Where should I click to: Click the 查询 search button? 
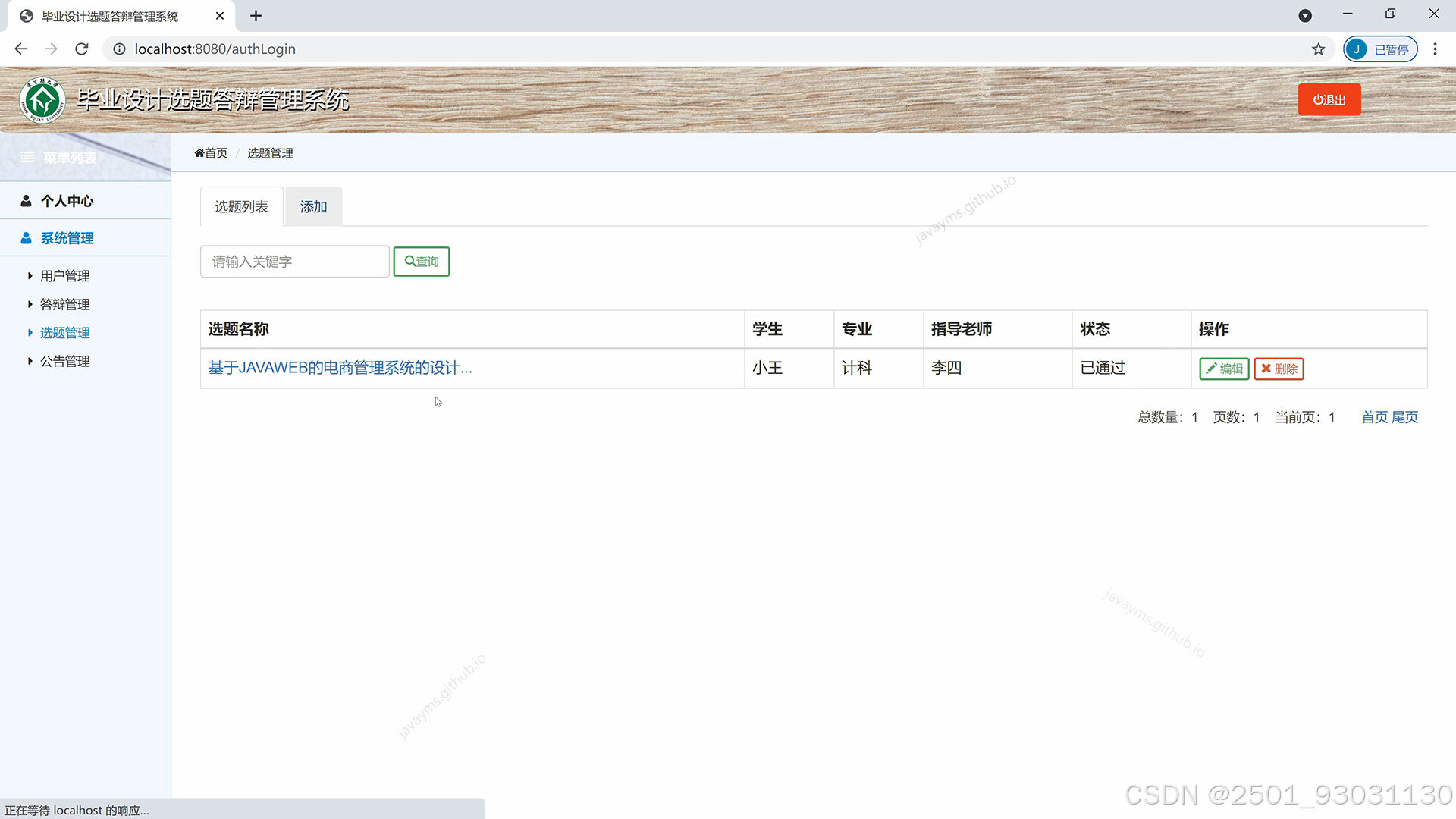tap(422, 262)
